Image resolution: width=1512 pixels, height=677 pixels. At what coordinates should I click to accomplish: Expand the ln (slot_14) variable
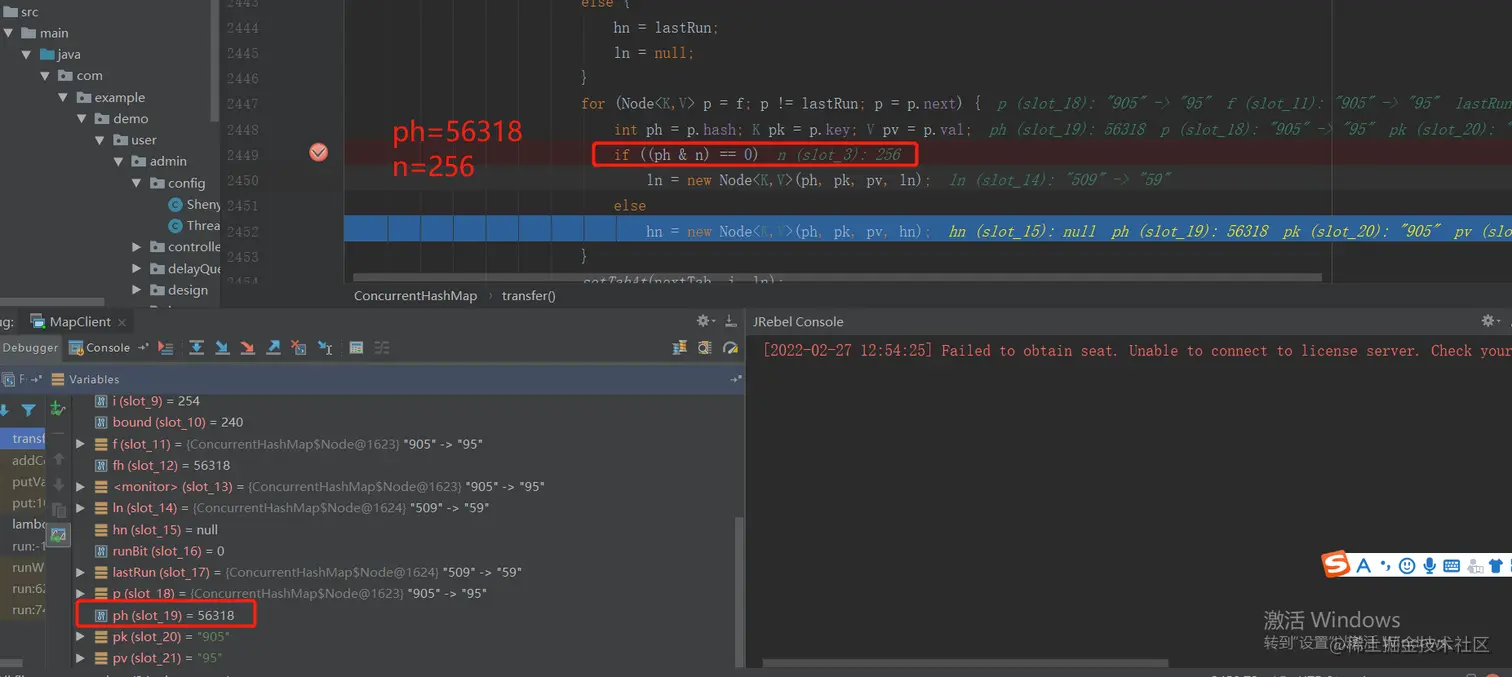pyautogui.click(x=81, y=508)
